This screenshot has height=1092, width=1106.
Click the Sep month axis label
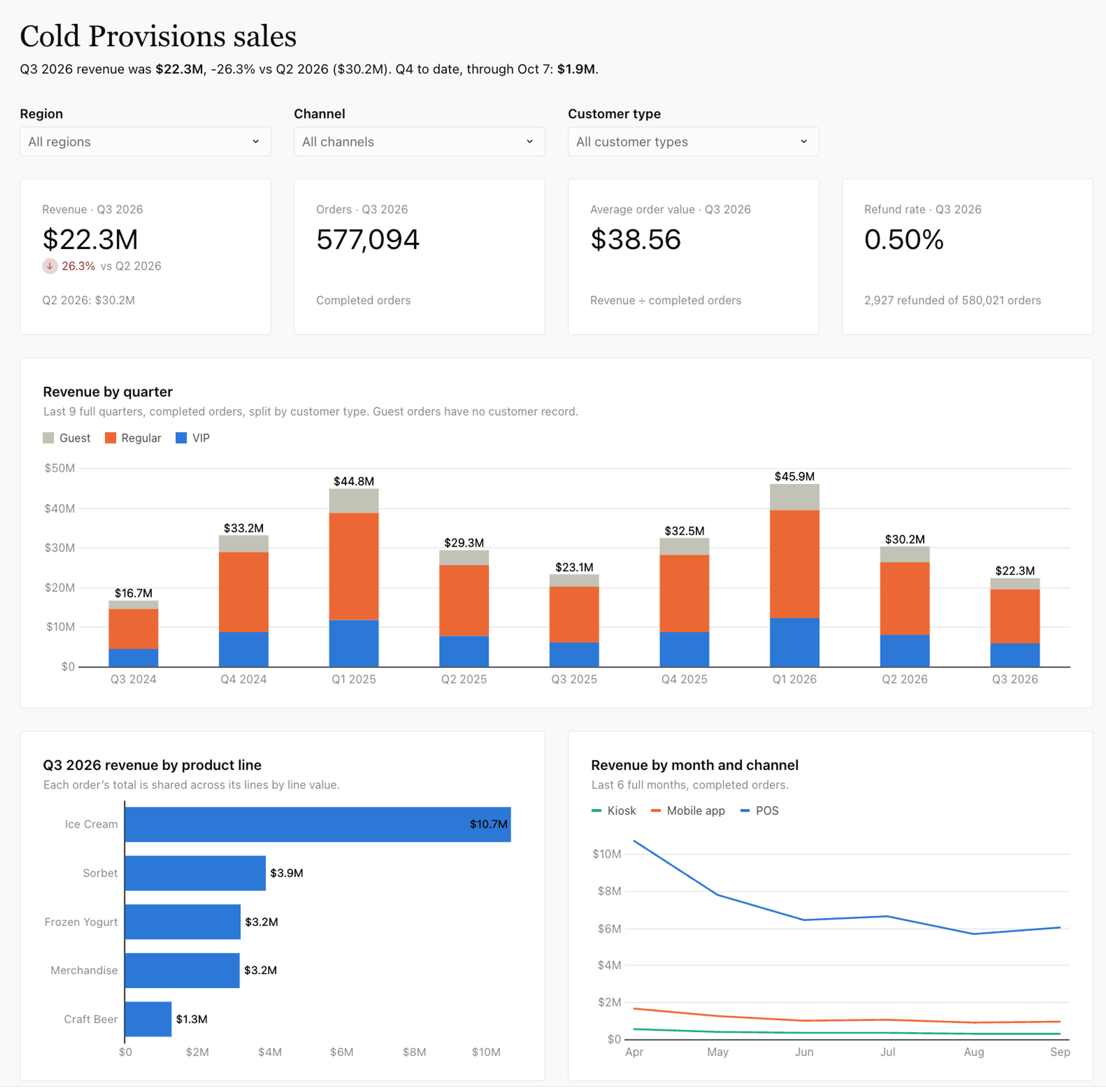pyautogui.click(x=1060, y=1053)
